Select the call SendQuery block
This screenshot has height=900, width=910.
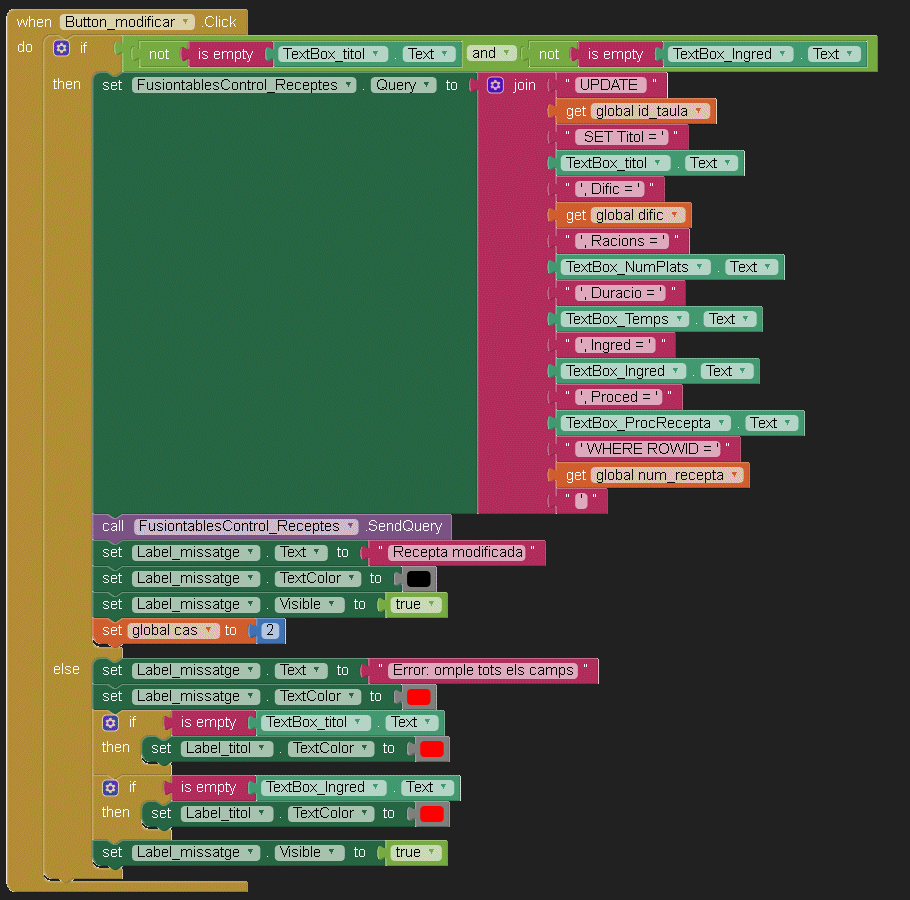[113, 526]
